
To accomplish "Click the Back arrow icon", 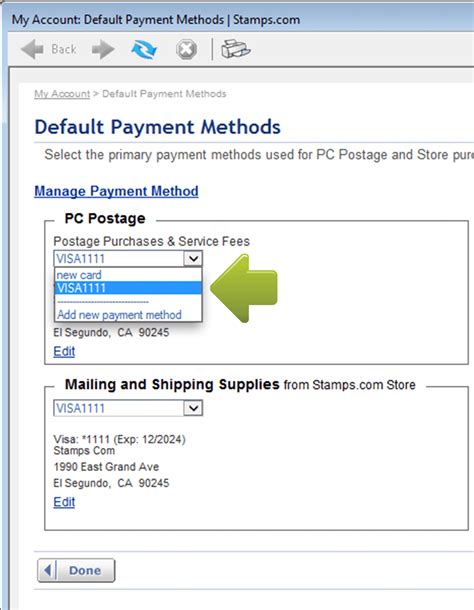I will (x=32, y=49).
